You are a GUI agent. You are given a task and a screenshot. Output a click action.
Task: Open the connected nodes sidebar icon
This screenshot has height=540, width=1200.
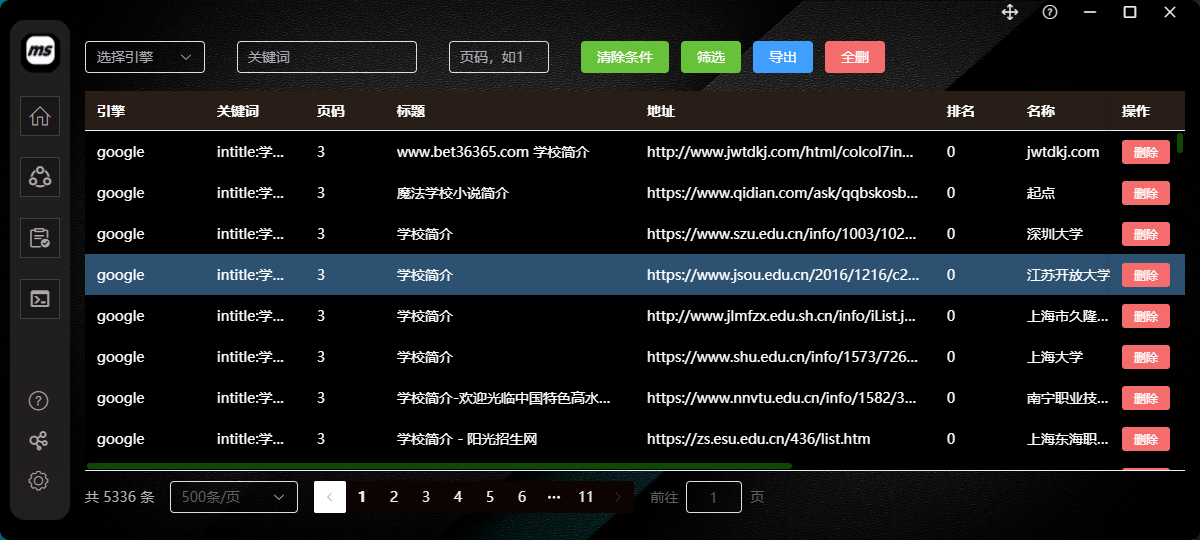pos(40,177)
